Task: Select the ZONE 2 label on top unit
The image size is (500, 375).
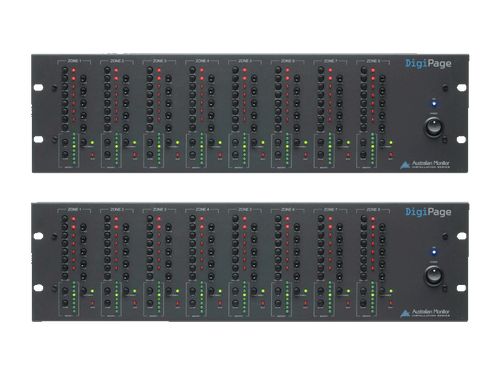Action: (117, 61)
